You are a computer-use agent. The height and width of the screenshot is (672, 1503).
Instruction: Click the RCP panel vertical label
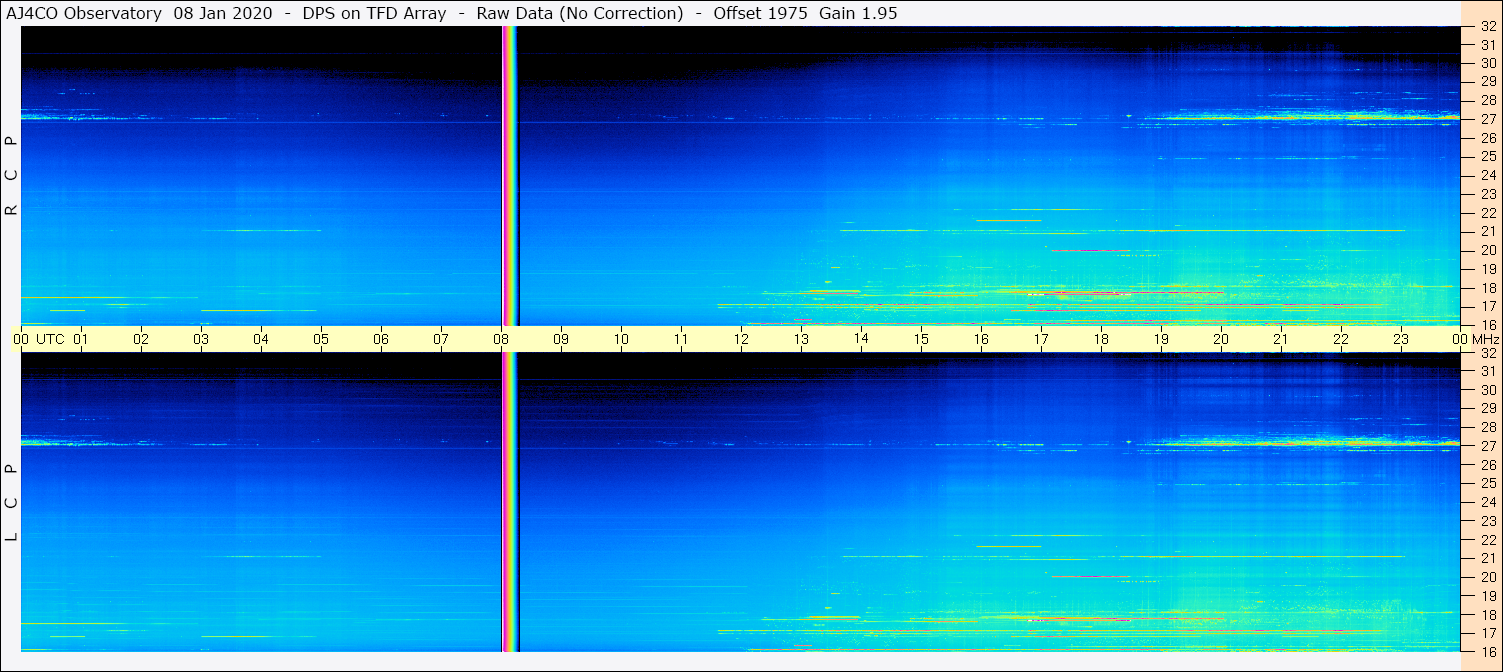(12, 175)
